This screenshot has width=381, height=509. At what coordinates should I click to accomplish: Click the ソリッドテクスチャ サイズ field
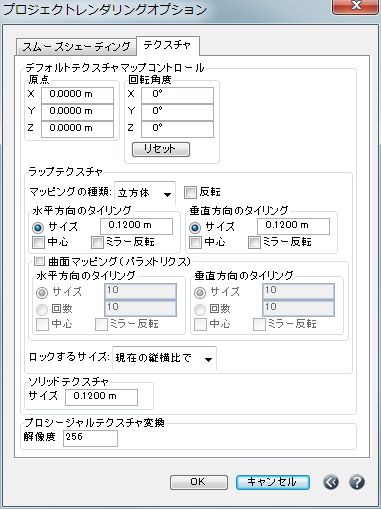pyautogui.click(x=101, y=397)
